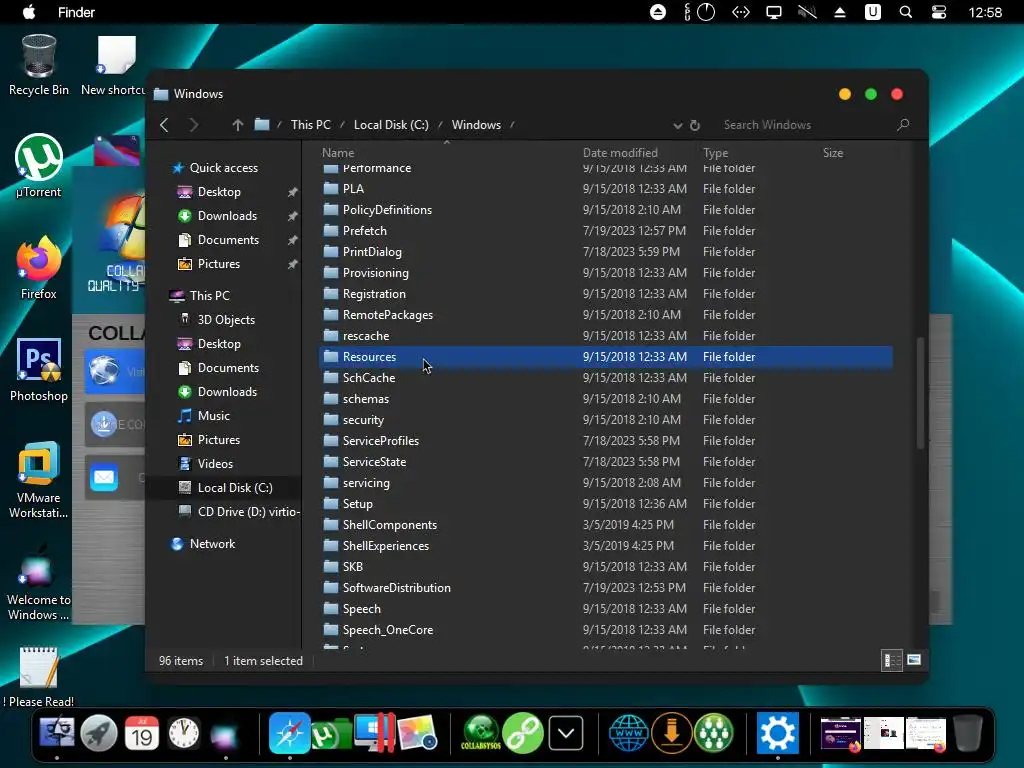1024x768 pixels.
Task: Switch to details view layout button
Action: point(891,660)
